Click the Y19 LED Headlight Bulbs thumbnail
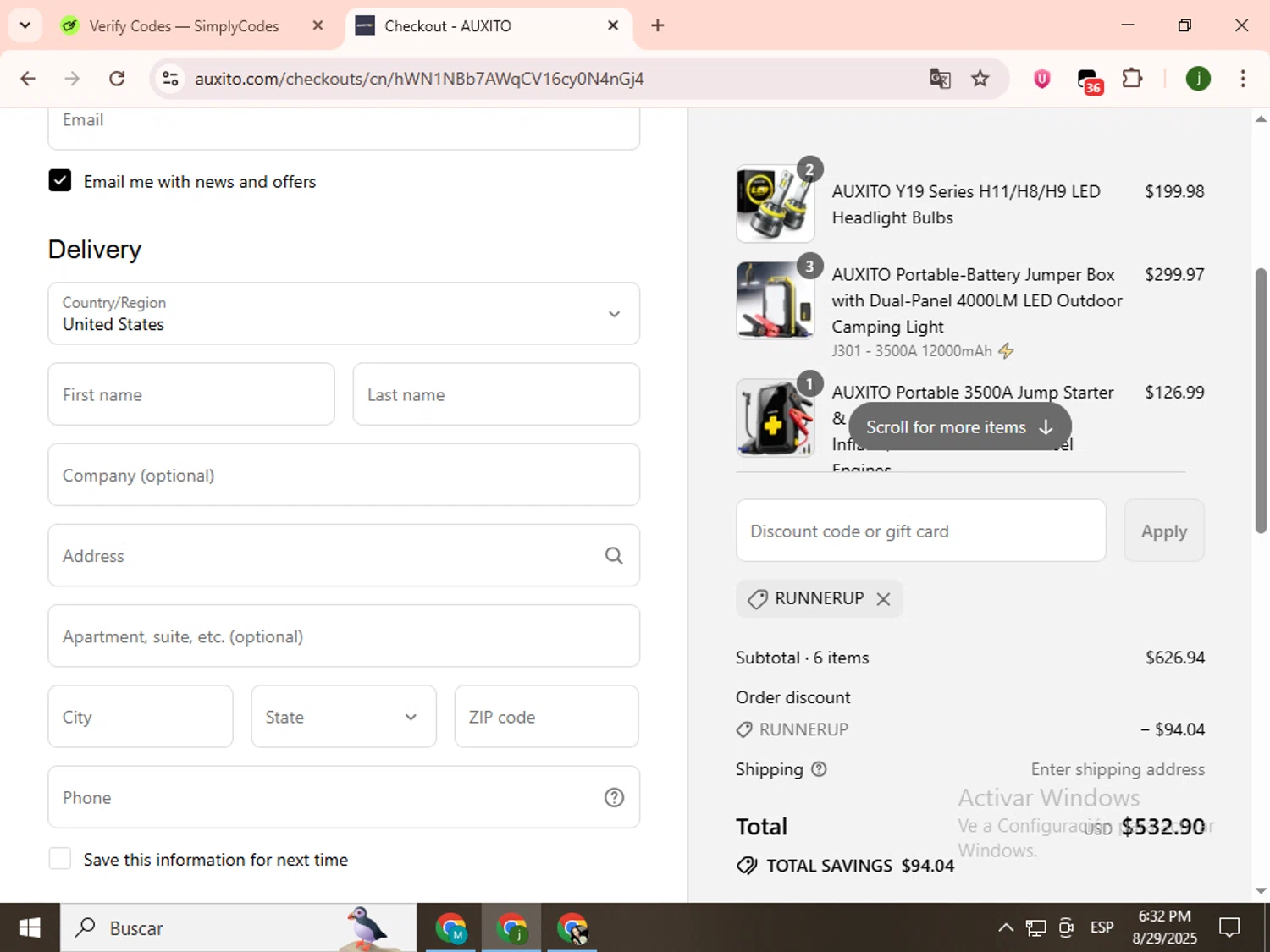Viewport: 1270px width, 952px height. (776, 204)
